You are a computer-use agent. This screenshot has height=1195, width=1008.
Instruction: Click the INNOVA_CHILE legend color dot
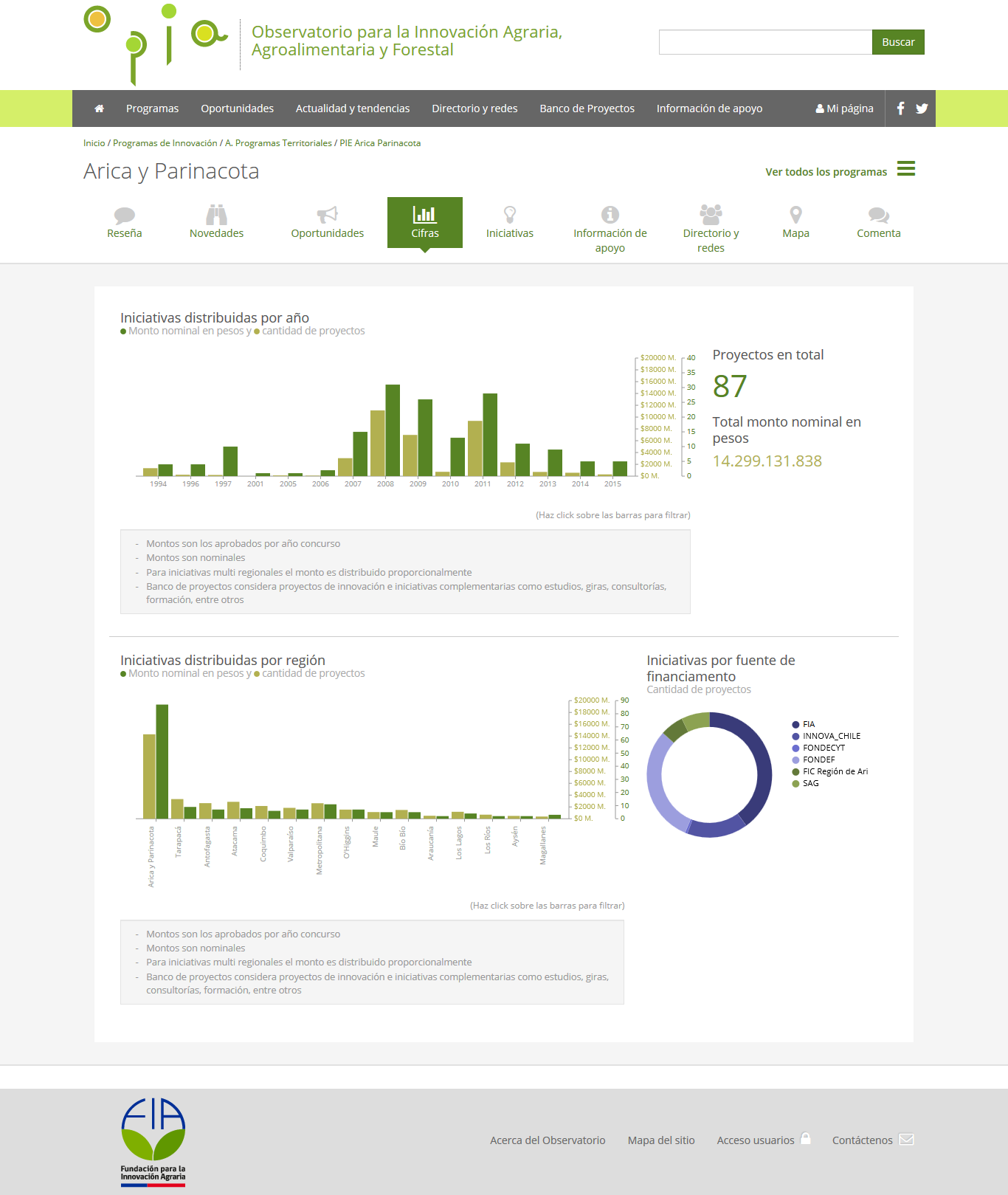[795, 737]
